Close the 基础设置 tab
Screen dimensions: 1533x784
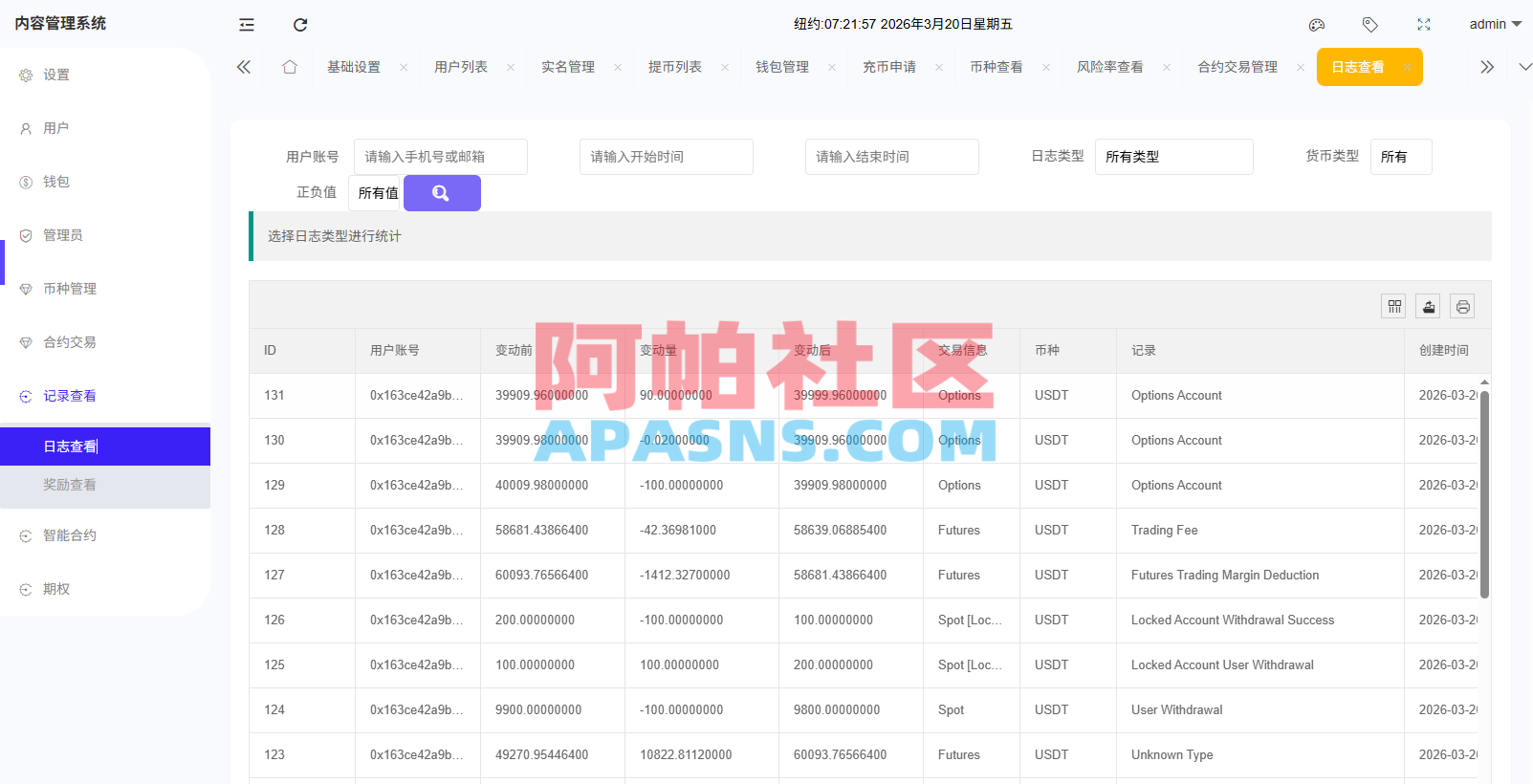404,67
